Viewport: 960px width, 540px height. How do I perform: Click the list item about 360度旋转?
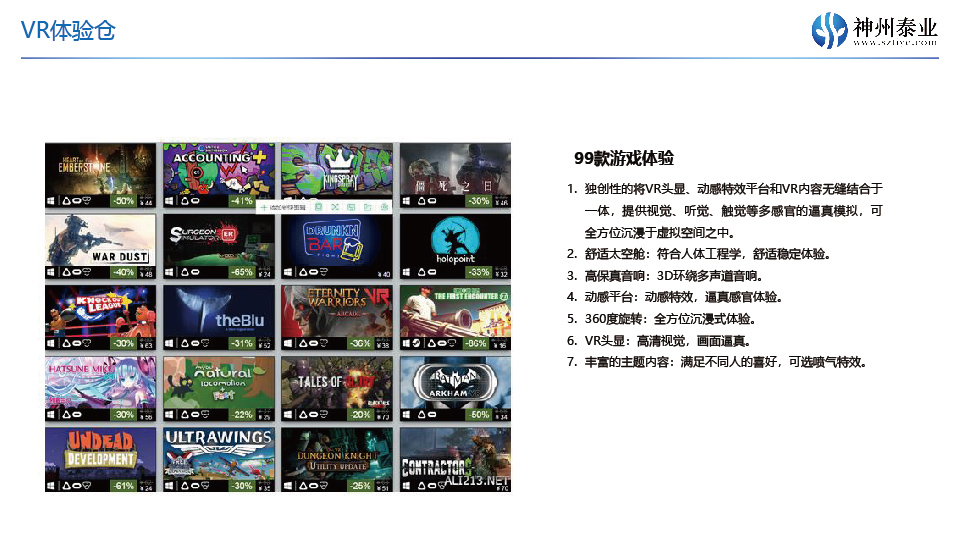(x=661, y=318)
